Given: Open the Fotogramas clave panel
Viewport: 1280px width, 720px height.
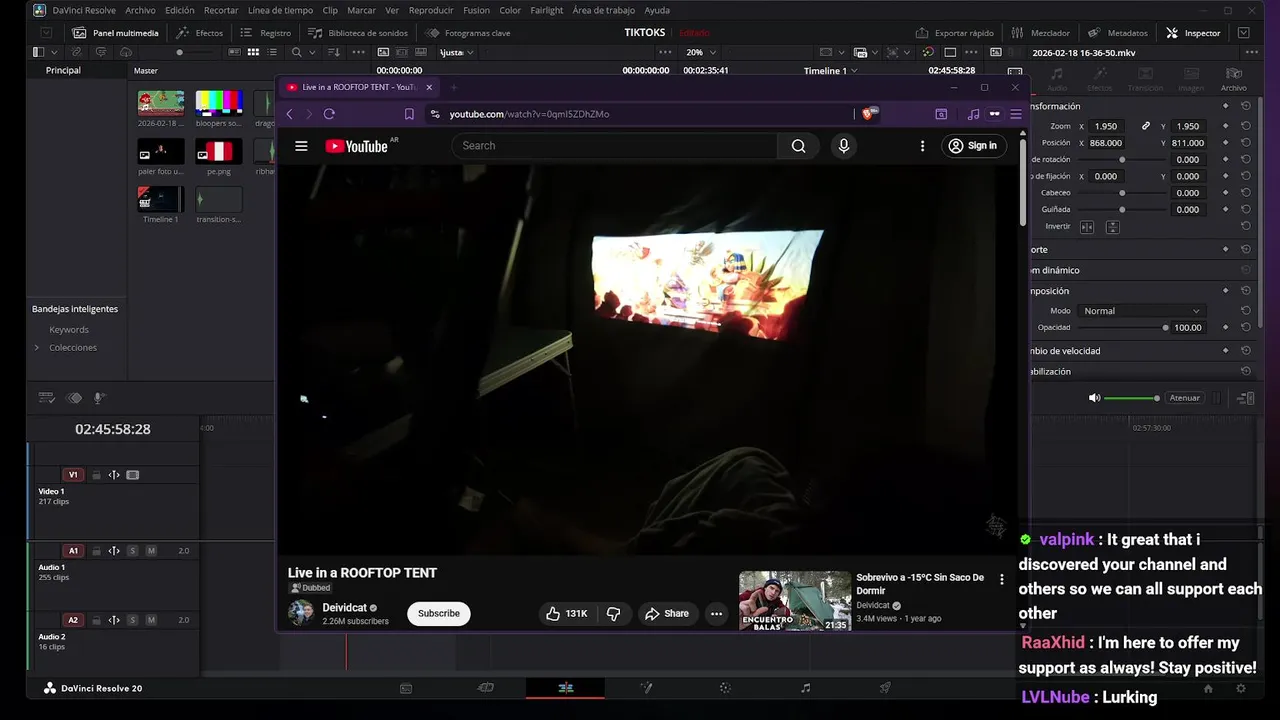Looking at the screenshot, I should click(x=468, y=33).
